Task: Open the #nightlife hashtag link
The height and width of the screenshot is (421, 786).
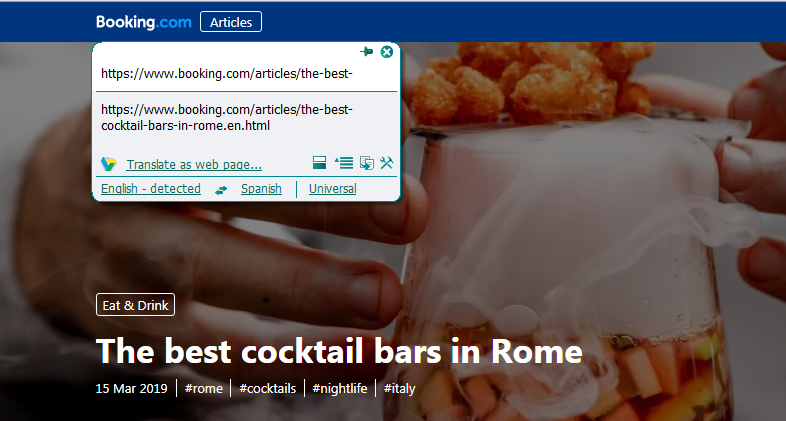Action: coord(340,388)
